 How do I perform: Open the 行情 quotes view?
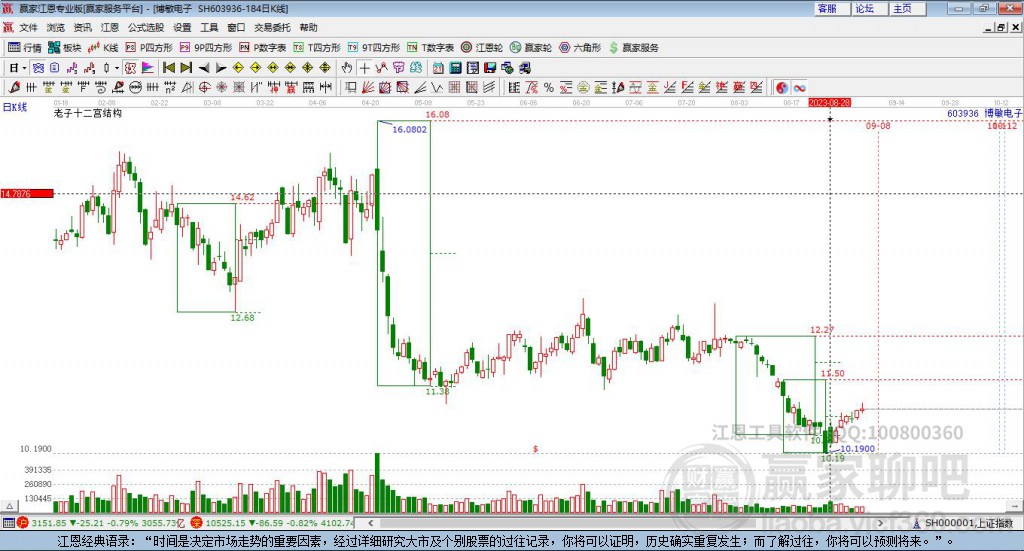(25, 48)
